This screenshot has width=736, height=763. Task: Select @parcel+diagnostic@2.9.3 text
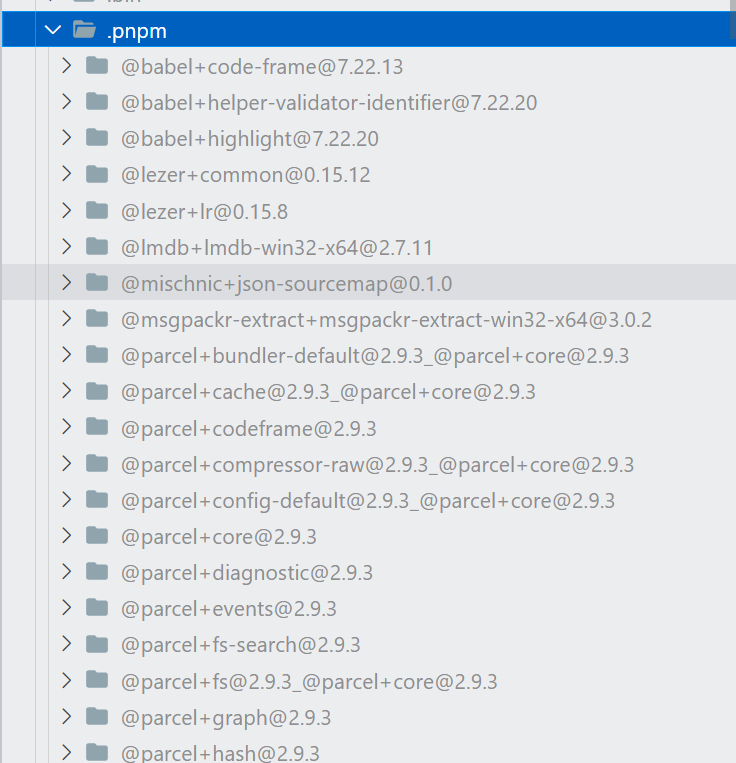coord(247,573)
